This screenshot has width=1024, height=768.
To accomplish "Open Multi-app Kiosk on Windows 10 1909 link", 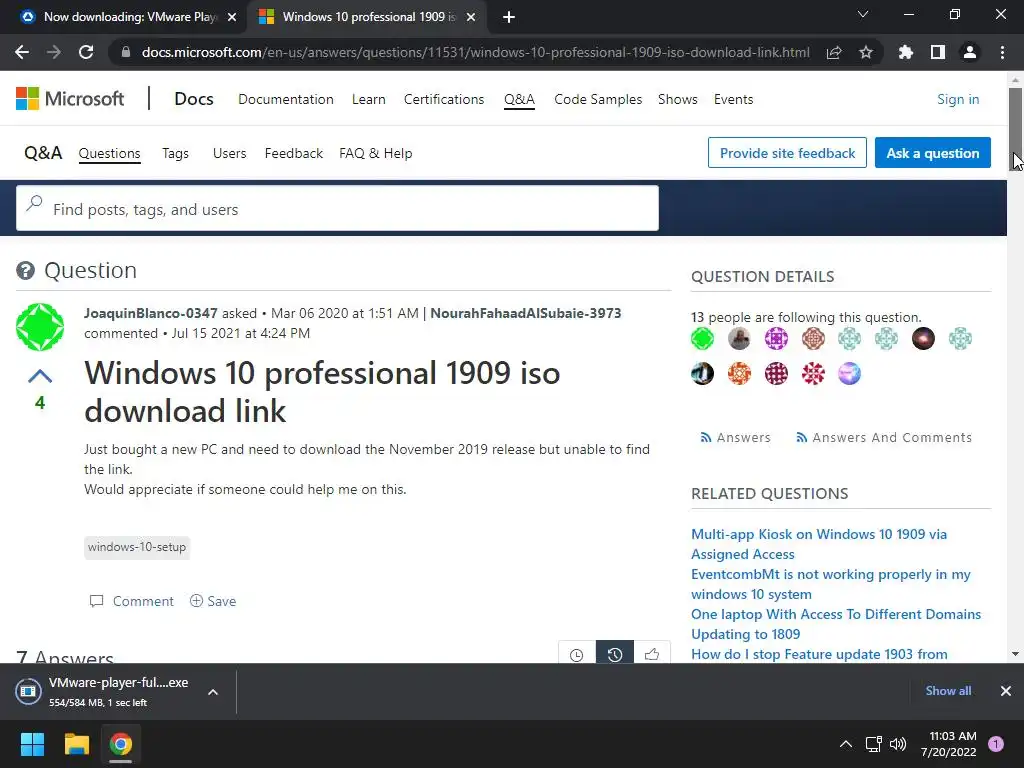I will point(819,544).
